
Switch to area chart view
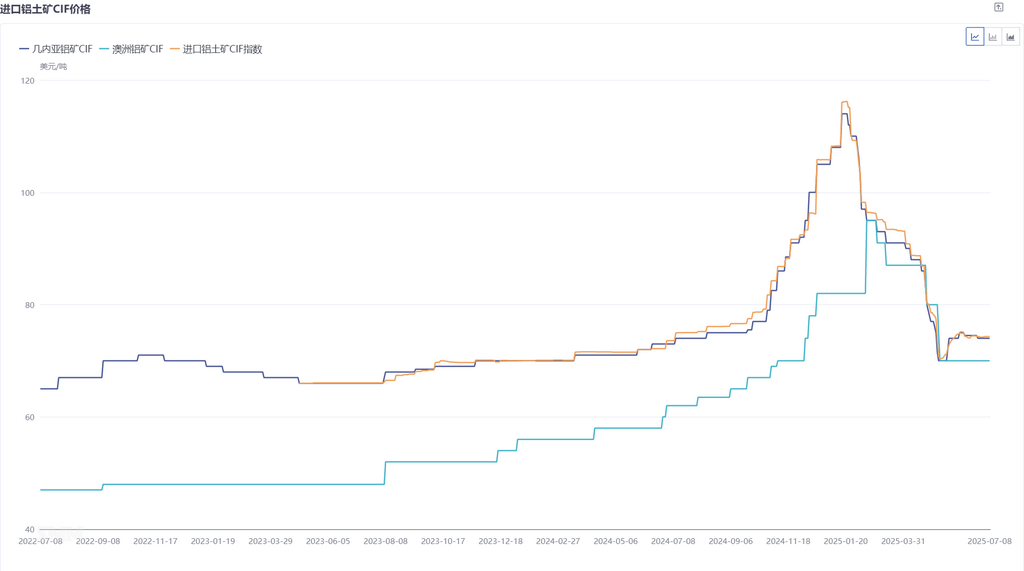click(1011, 37)
